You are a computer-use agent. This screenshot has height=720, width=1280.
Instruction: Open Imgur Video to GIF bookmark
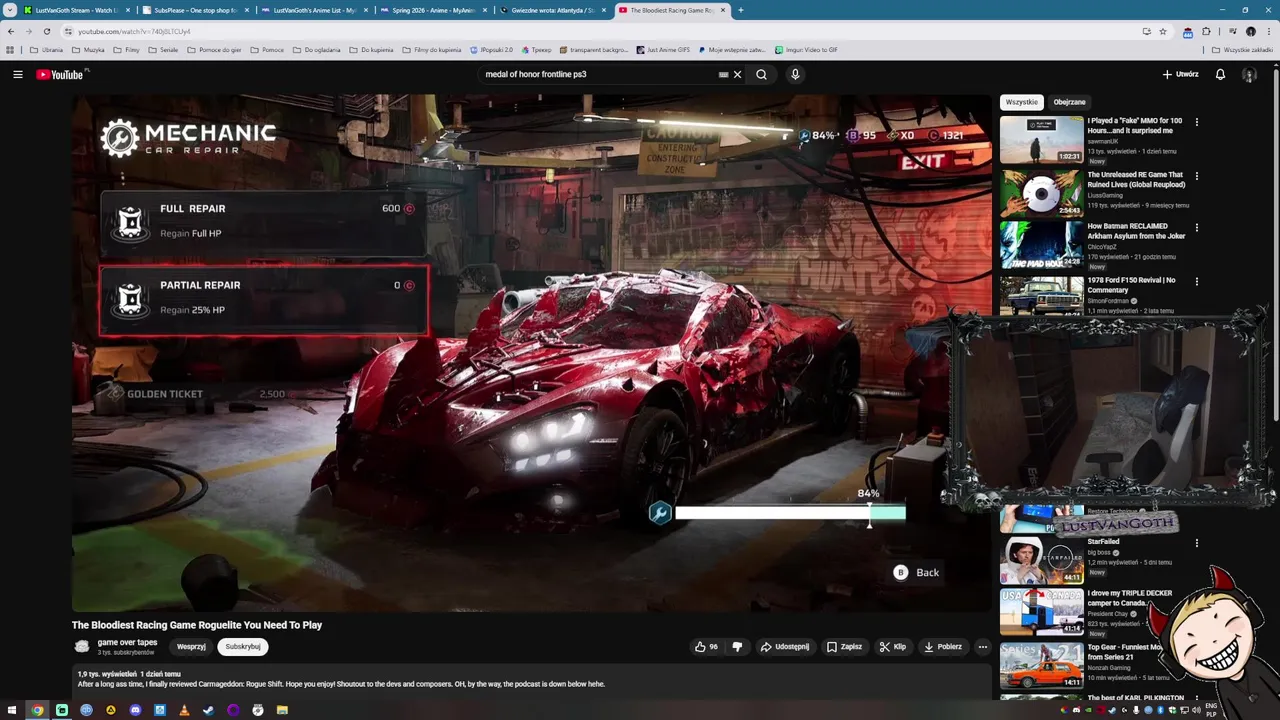pos(806,49)
